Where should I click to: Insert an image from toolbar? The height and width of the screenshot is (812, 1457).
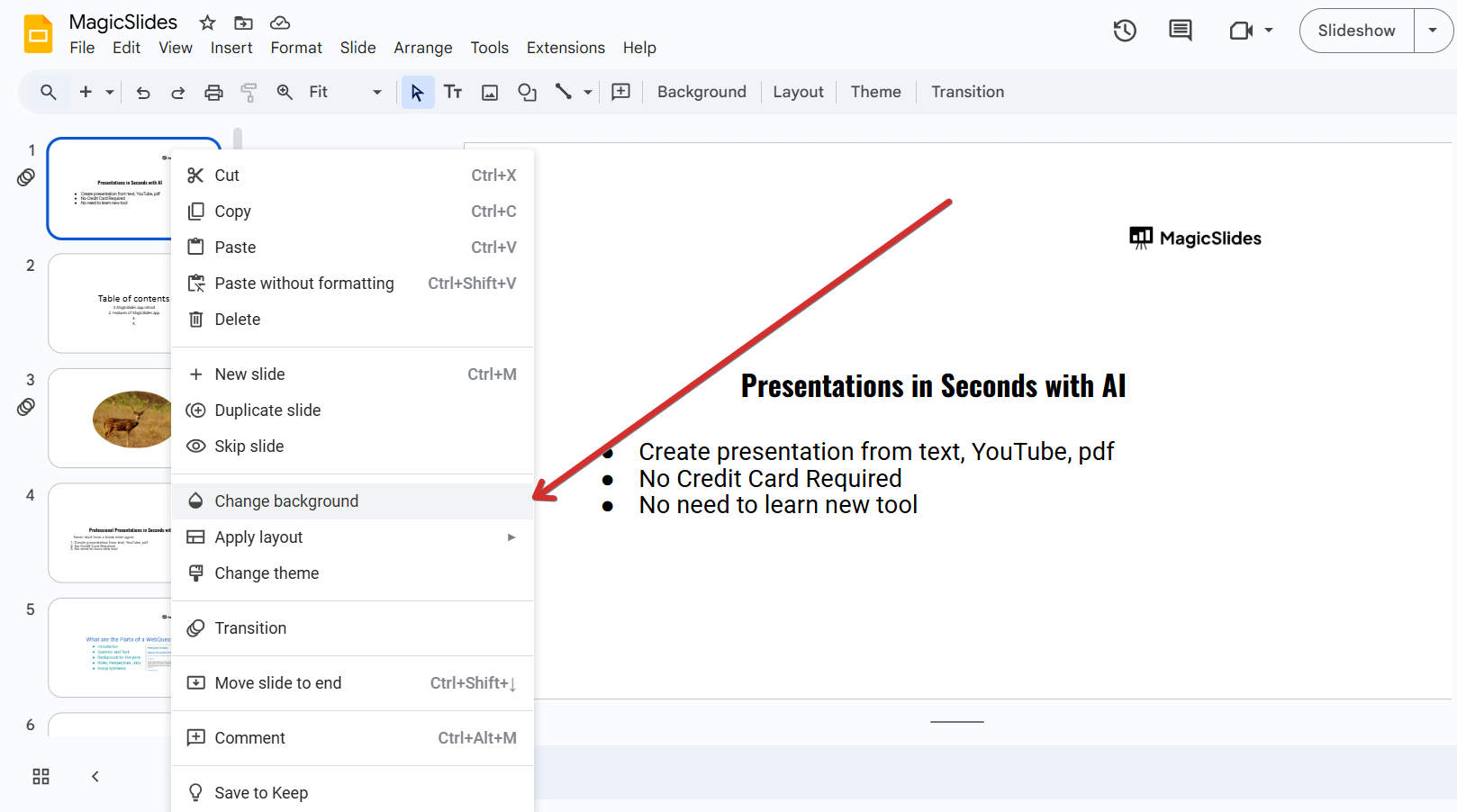click(490, 92)
